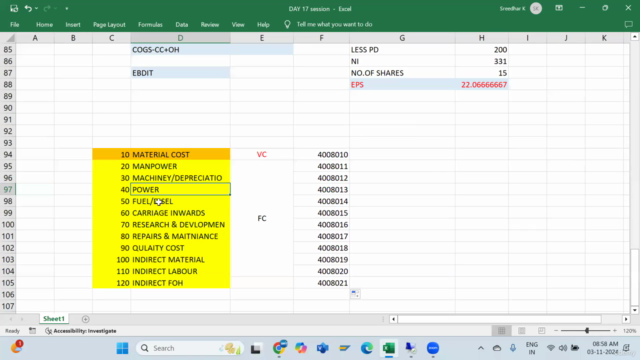Click the taskbar Search box
This screenshot has width=640, height=360.
(190, 348)
